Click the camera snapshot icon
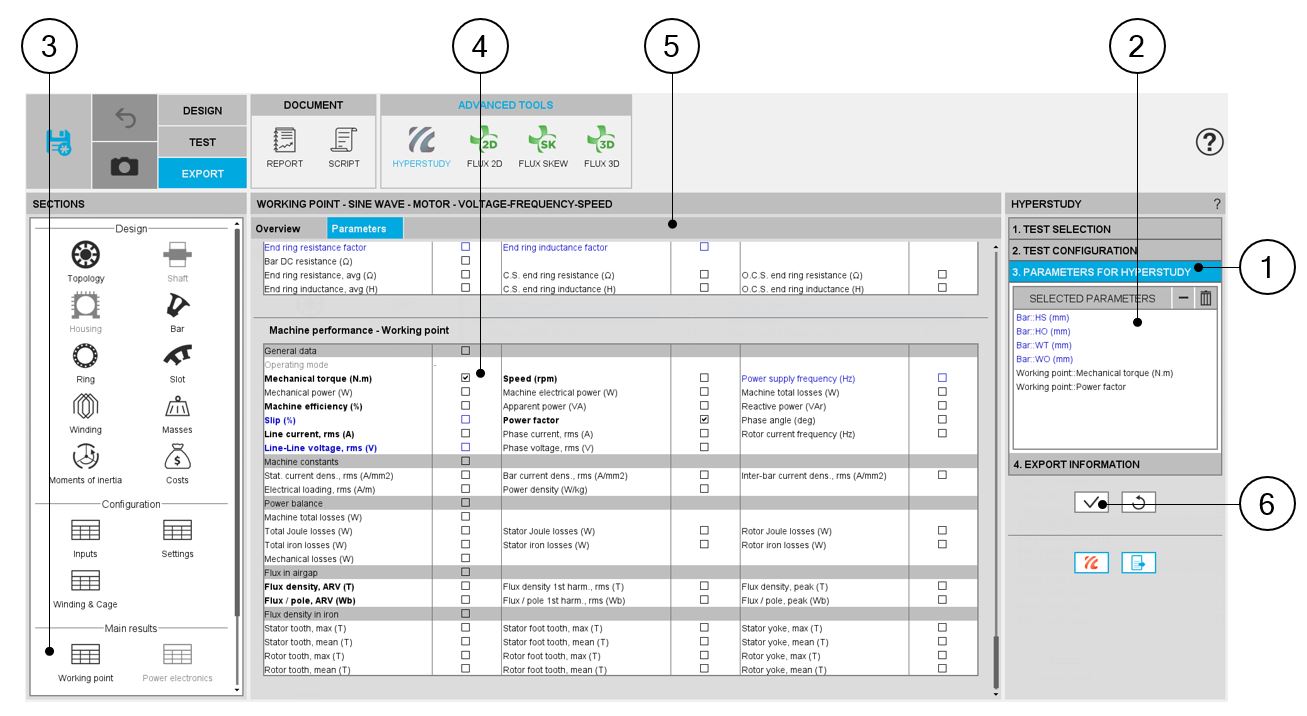The height and width of the screenshot is (716, 1307). coord(124,167)
